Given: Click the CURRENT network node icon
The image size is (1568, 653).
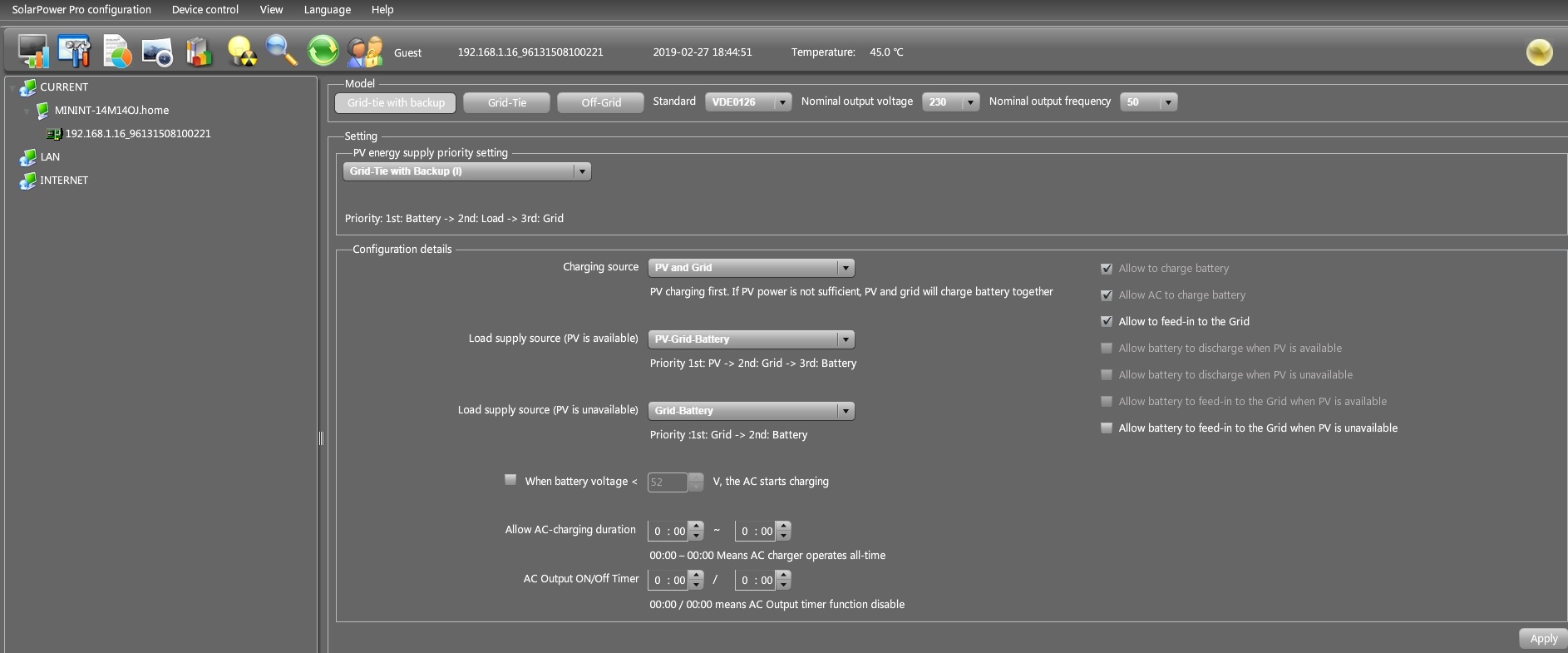Looking at the screenshot, I should click(x=28, y=87).
